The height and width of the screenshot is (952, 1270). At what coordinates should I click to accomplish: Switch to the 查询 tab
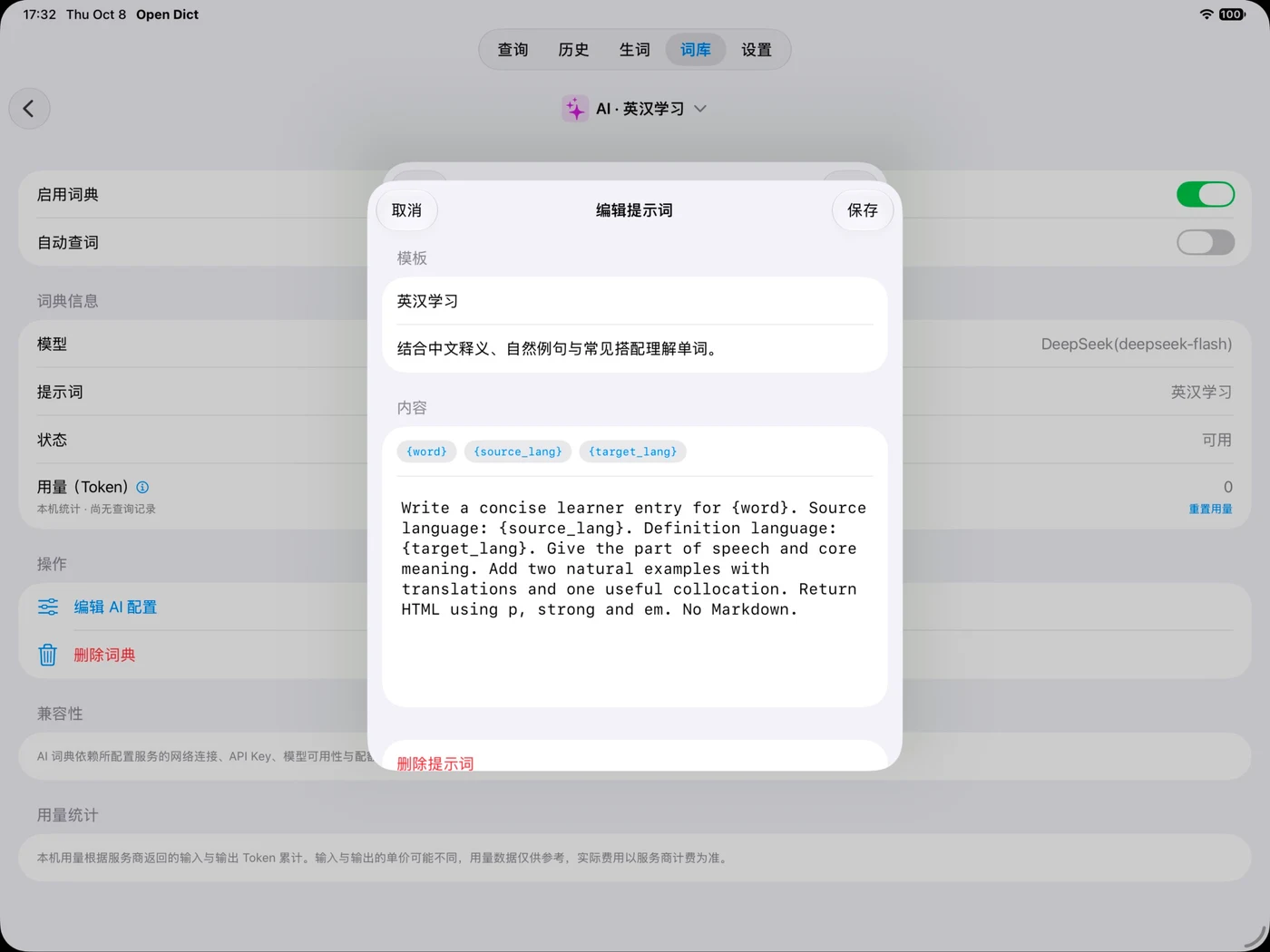[x=513, y=50]
